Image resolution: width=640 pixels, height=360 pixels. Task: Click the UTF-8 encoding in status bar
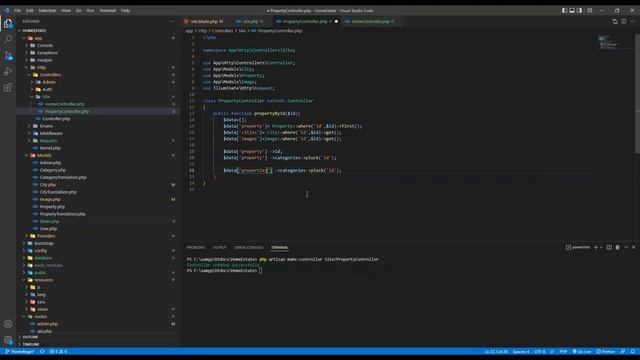click(x=540, y=351)
